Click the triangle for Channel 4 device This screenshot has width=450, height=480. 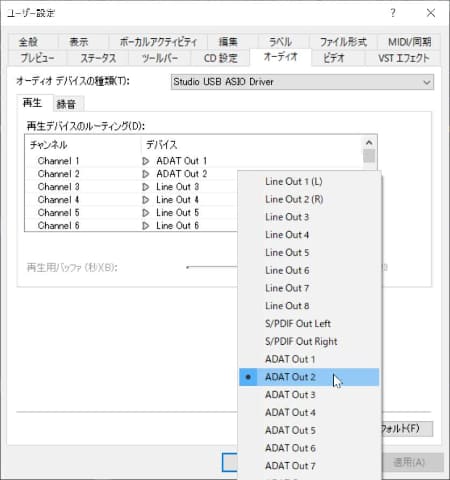click(x=146, y=200)
